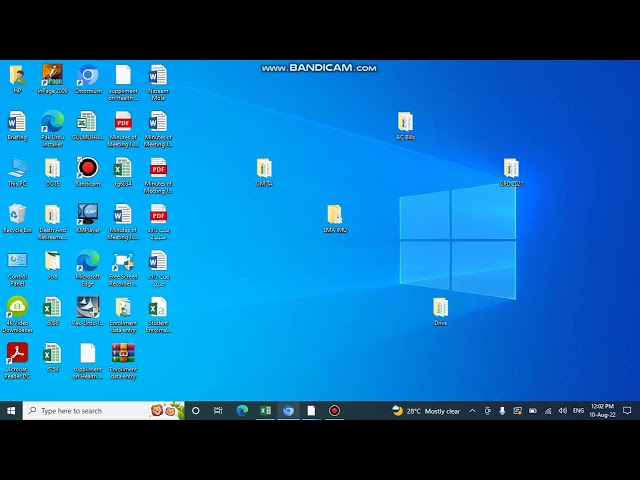Select the This PC icon
Image resolution: width=640 pixels, height=480 pixels.
(17, 172)
